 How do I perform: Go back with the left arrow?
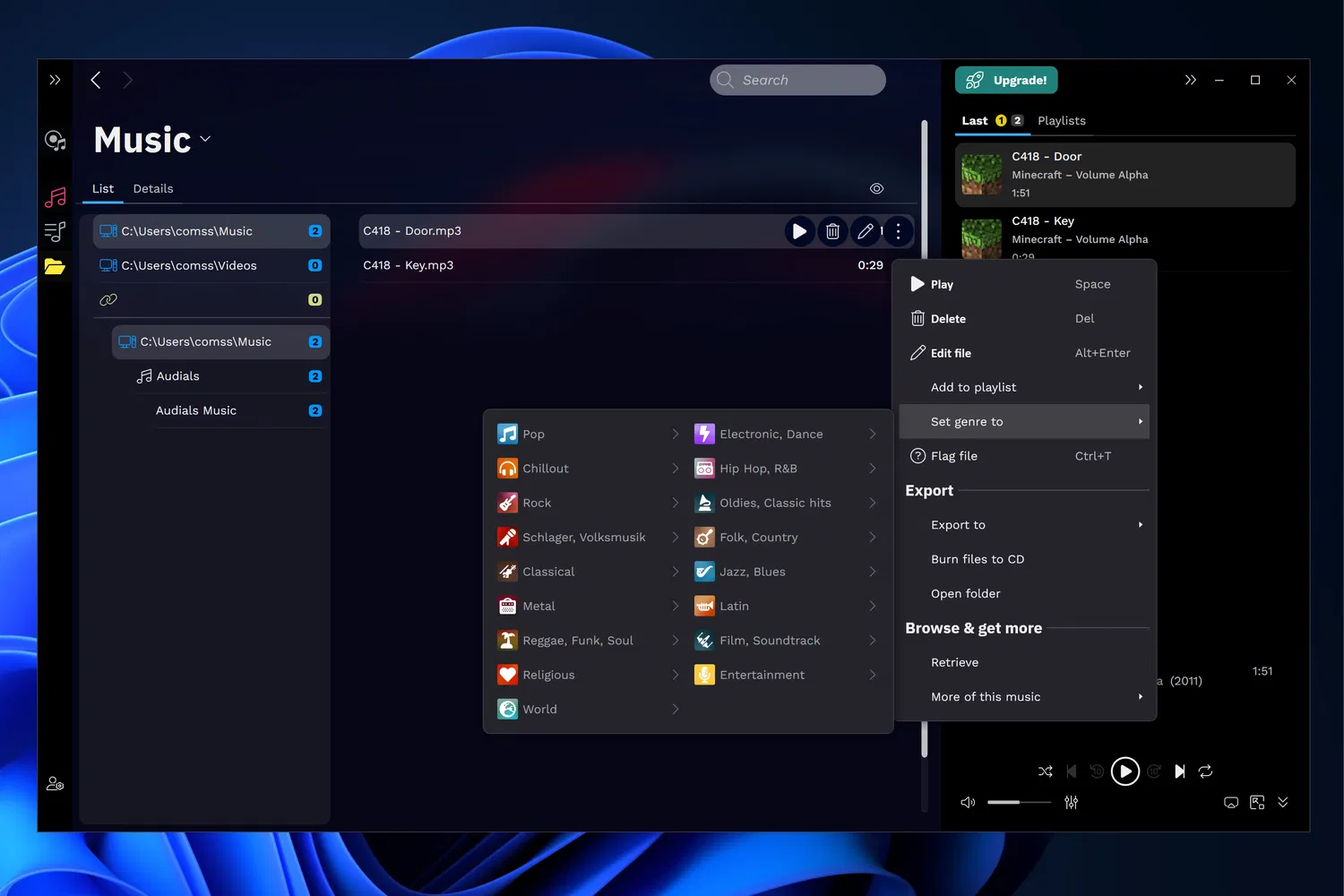96,80
